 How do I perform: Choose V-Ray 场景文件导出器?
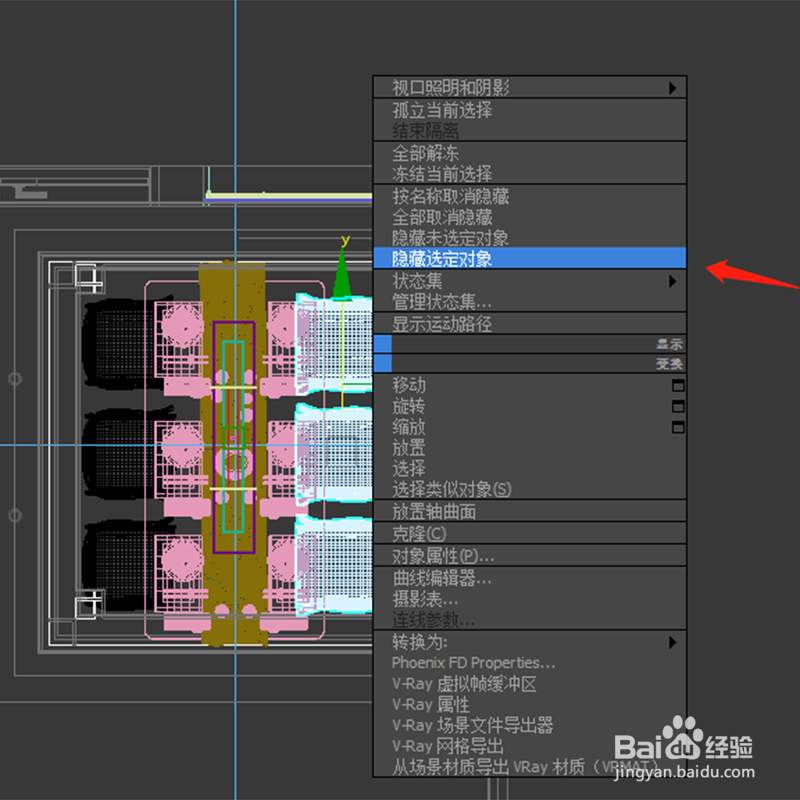530,725
